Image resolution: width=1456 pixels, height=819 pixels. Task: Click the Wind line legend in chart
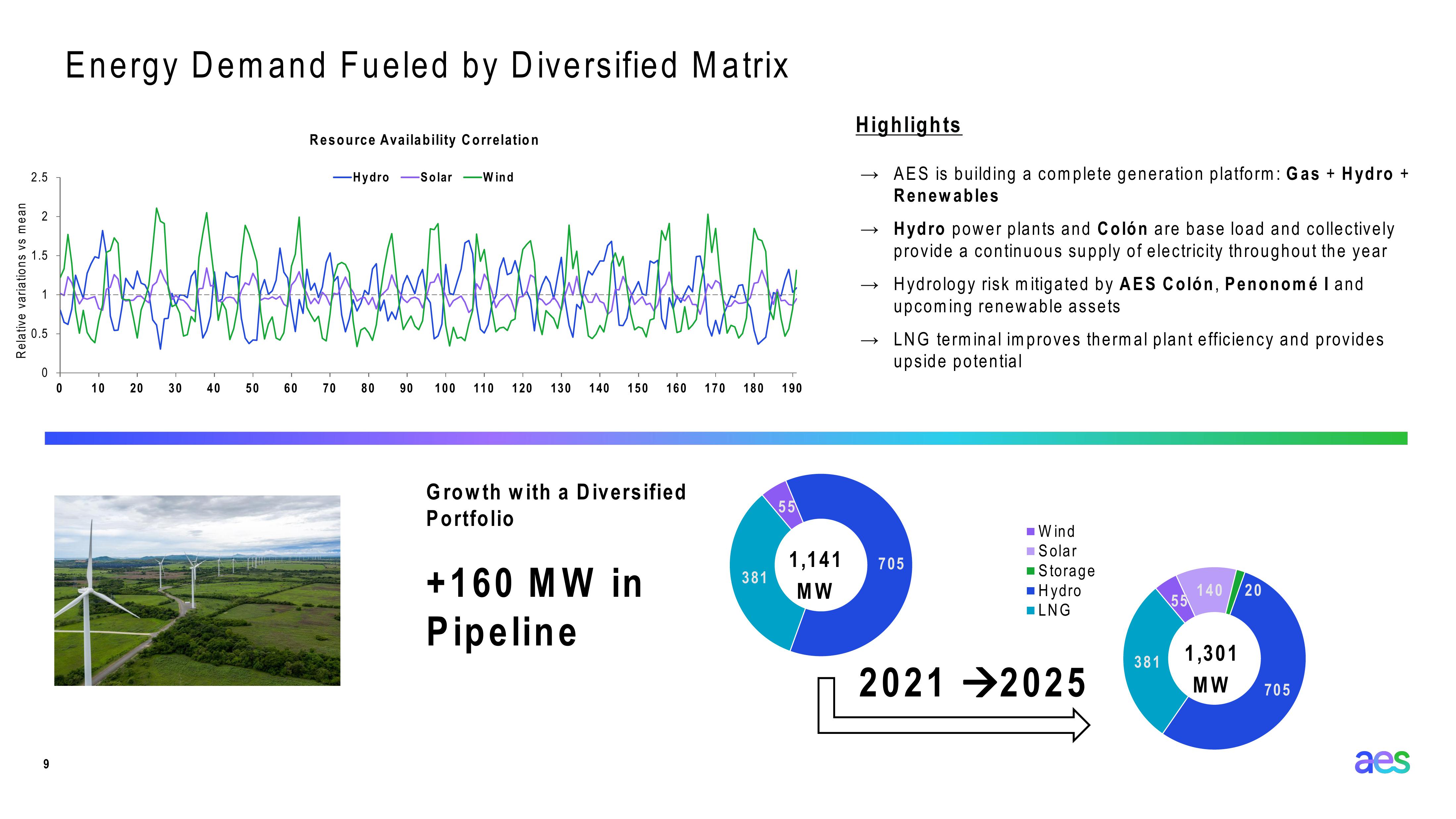[488, 178]
